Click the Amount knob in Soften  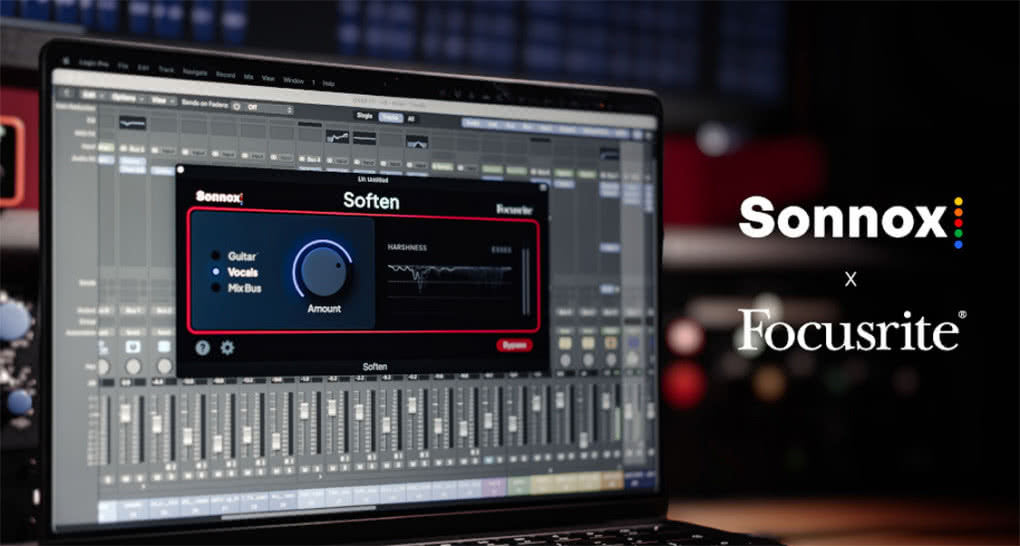click(323, 271)
